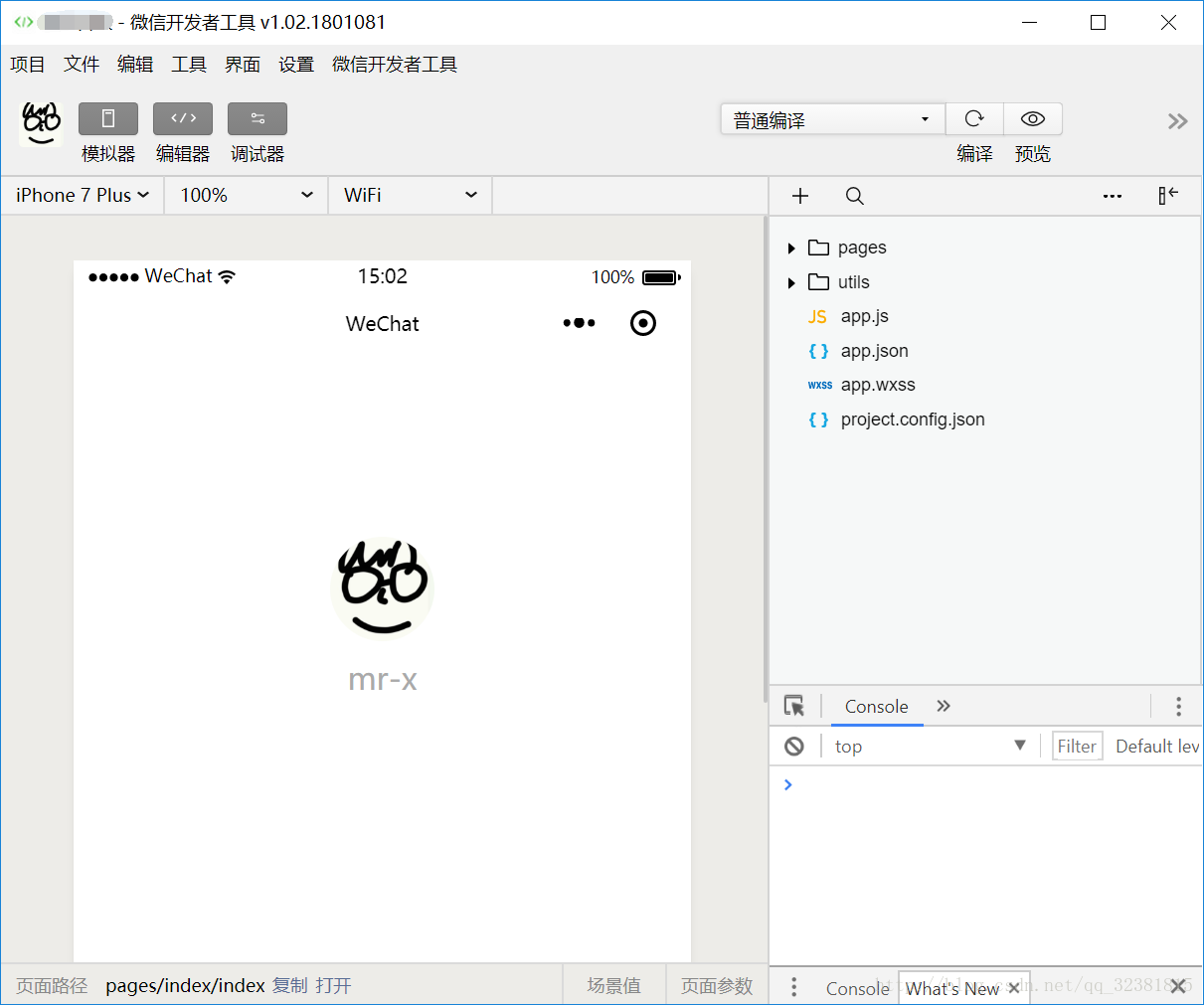Open the 文件 menu
The image size is (1204, 1005).
click(x=82, y=65)
